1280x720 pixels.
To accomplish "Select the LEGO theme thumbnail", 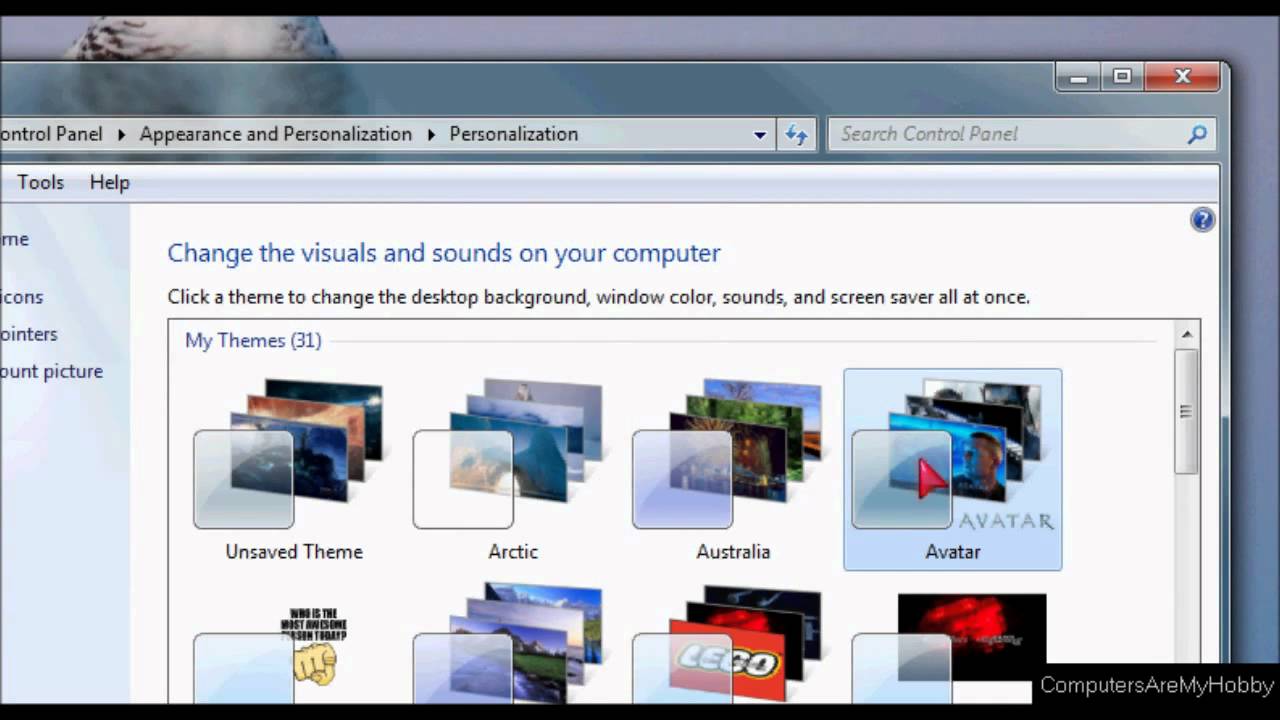I will click(732, 645).
